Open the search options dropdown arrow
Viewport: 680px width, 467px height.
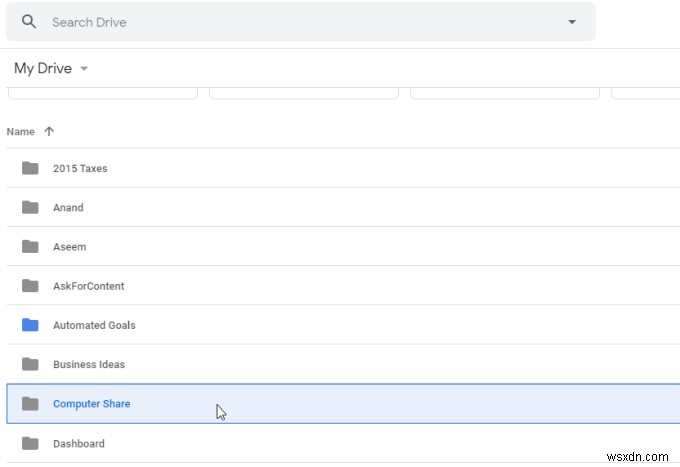572,22
